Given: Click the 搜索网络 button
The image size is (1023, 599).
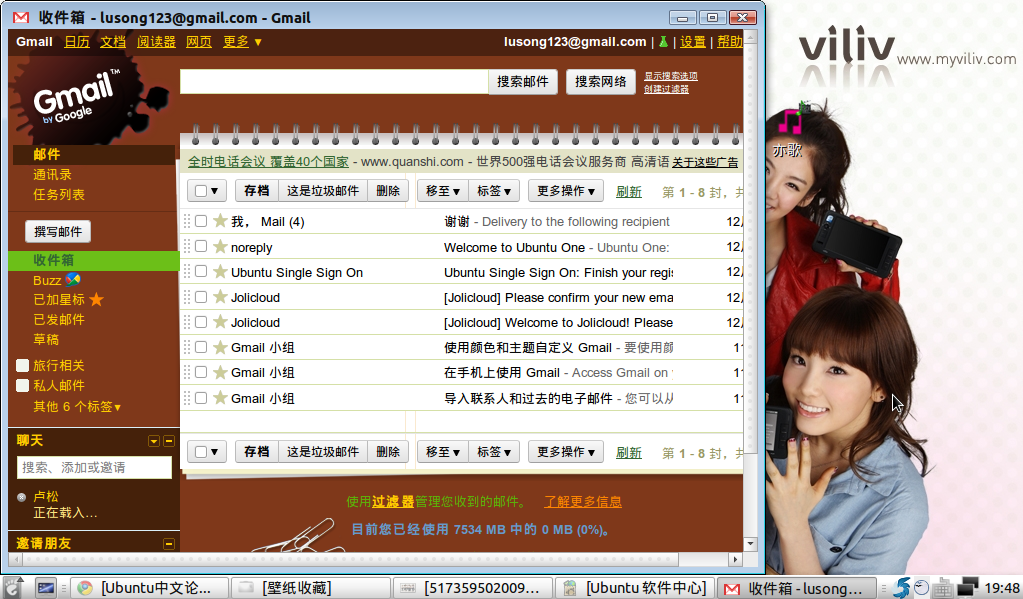Looking at the screenshot, I should [x=601, y=82].
